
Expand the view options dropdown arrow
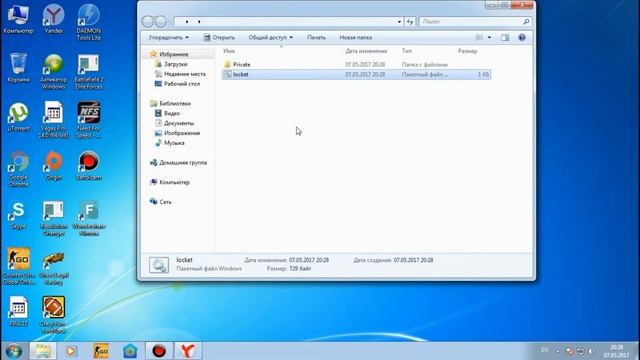click(489, 38)
